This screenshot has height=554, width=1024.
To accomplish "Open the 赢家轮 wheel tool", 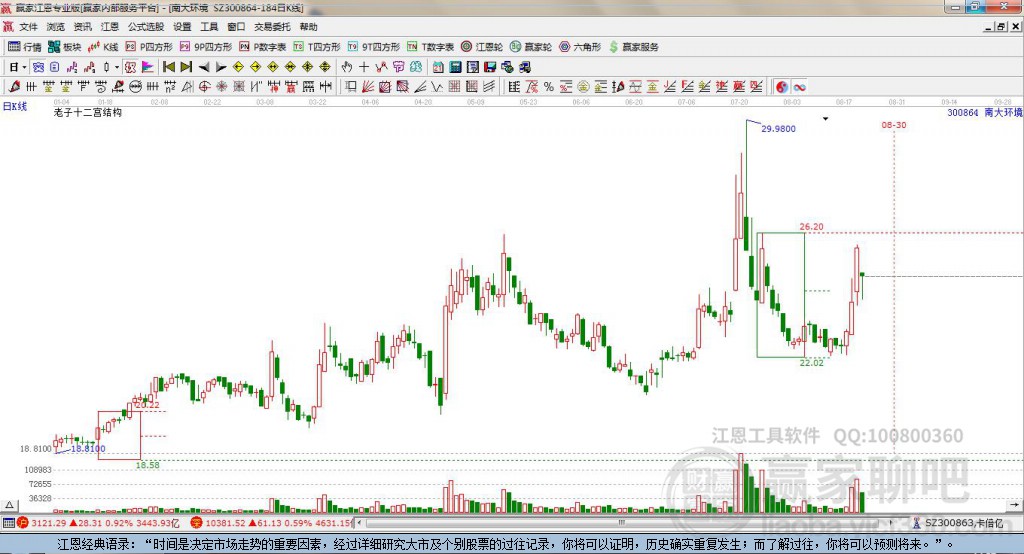I will pyautogui.click(x=531, y=47).
